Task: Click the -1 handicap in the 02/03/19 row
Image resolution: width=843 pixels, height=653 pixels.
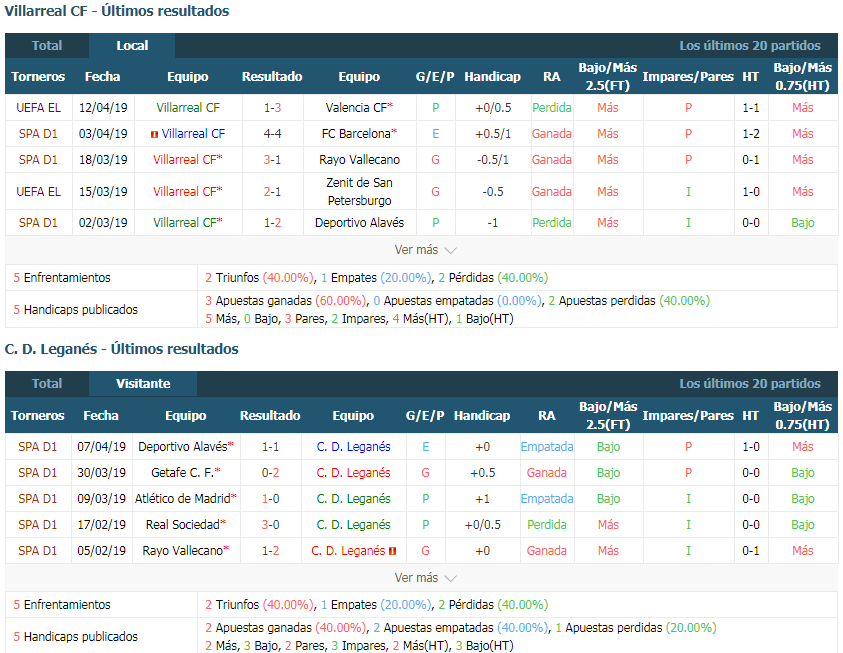Action: [x=492, y=223]
